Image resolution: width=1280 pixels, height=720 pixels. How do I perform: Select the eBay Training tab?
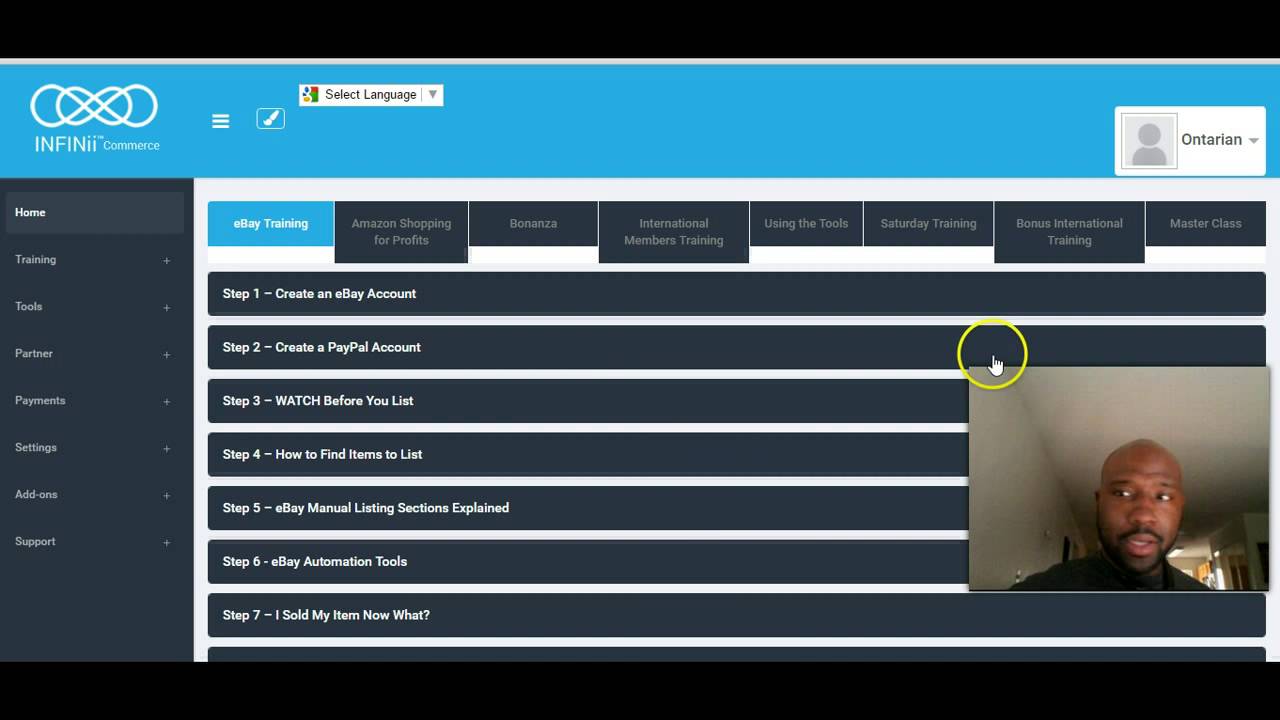point(271,223)
